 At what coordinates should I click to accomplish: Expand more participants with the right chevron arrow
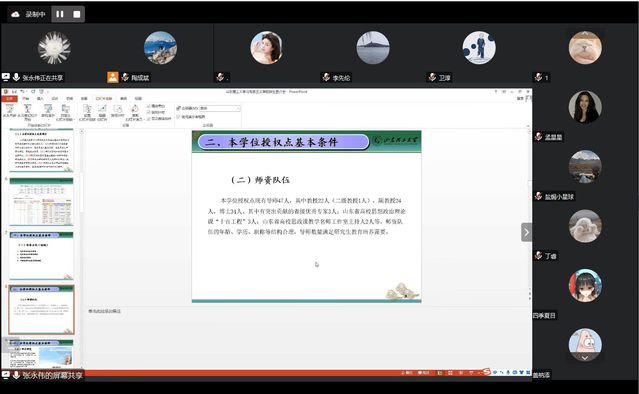[x=526, y=232]
